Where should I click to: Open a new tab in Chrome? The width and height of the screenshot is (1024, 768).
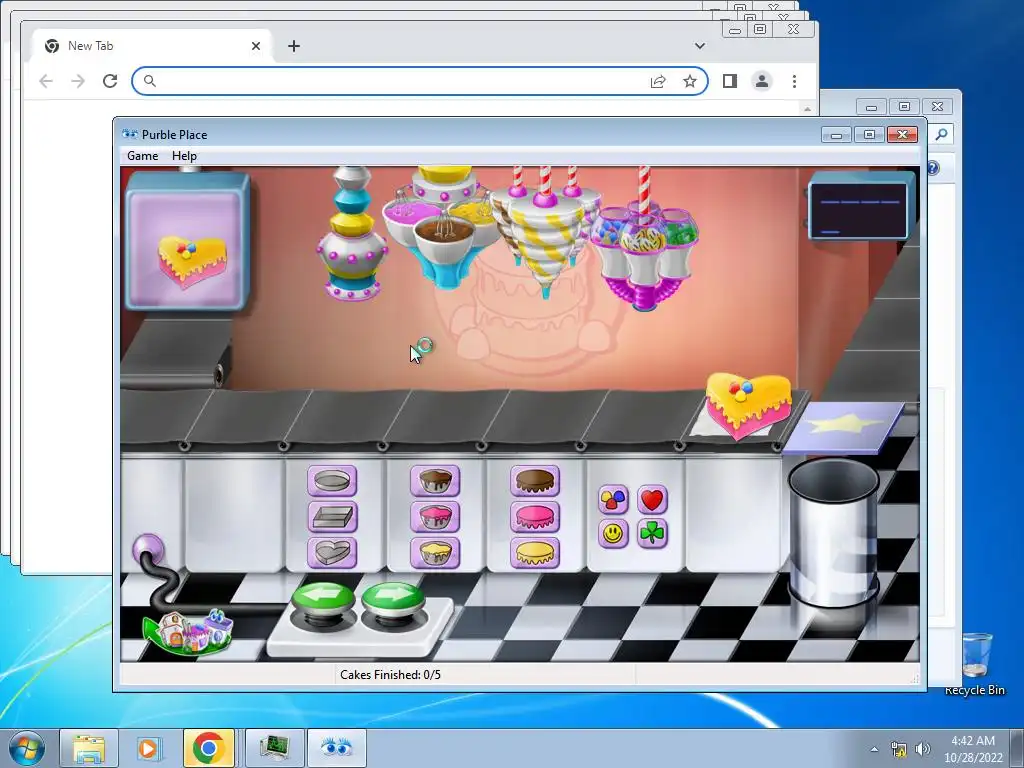click(294, 46)
